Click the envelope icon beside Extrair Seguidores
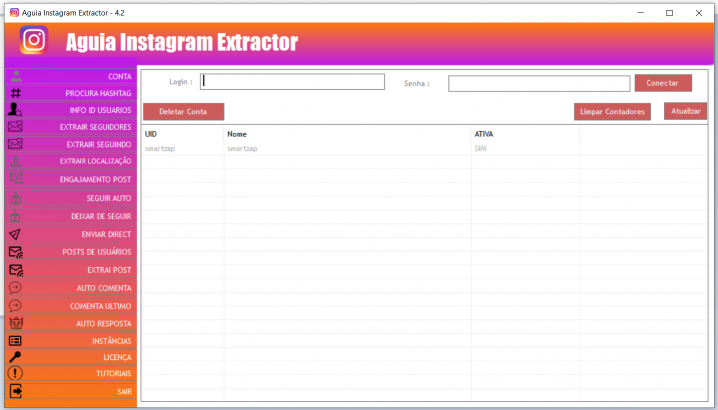The image size is (718, 410). pyautogui.click(x=15, y=126)
